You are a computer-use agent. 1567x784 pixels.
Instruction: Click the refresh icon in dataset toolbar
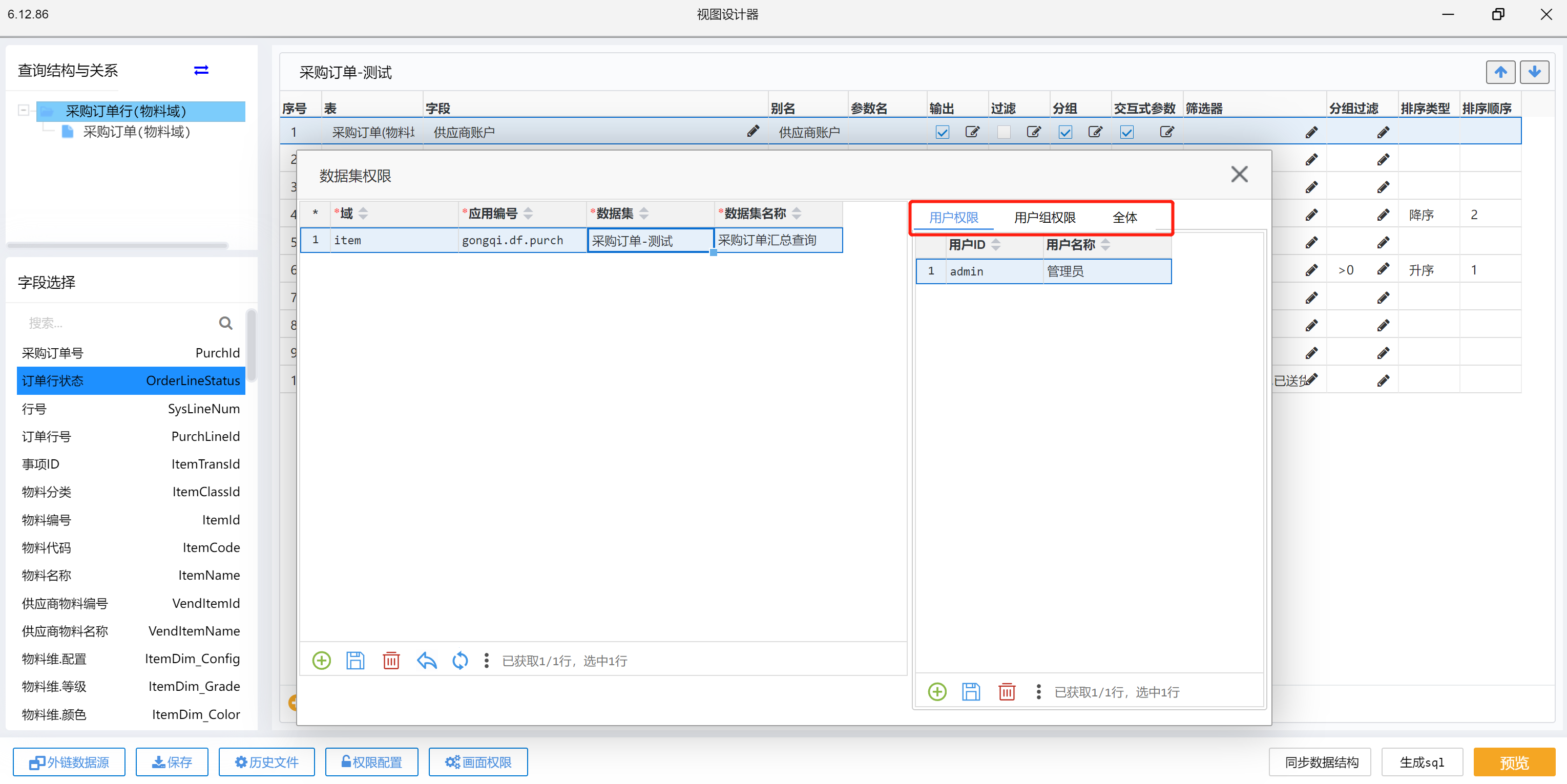point(460,661)
